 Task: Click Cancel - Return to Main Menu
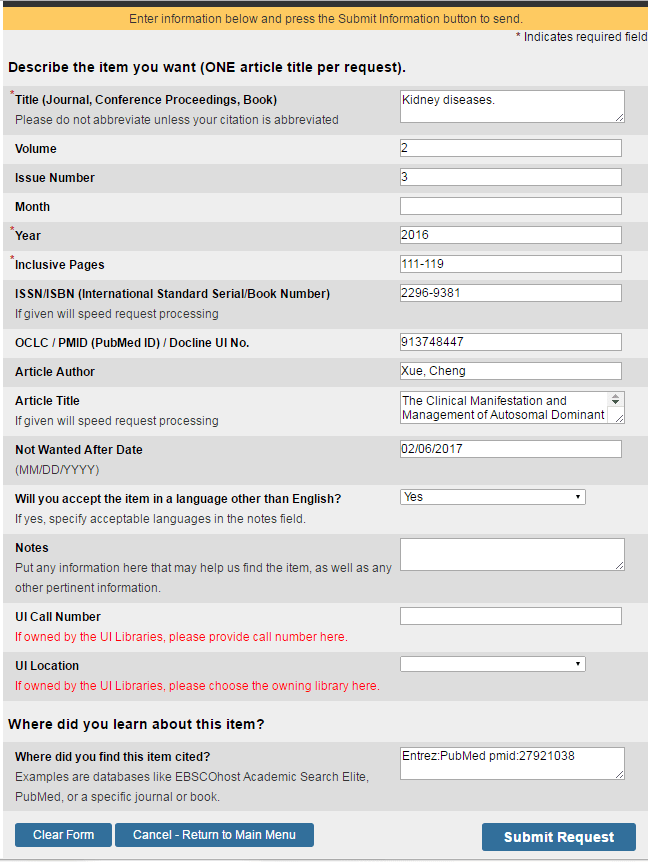pyautogui.click(x=214, y=835)
